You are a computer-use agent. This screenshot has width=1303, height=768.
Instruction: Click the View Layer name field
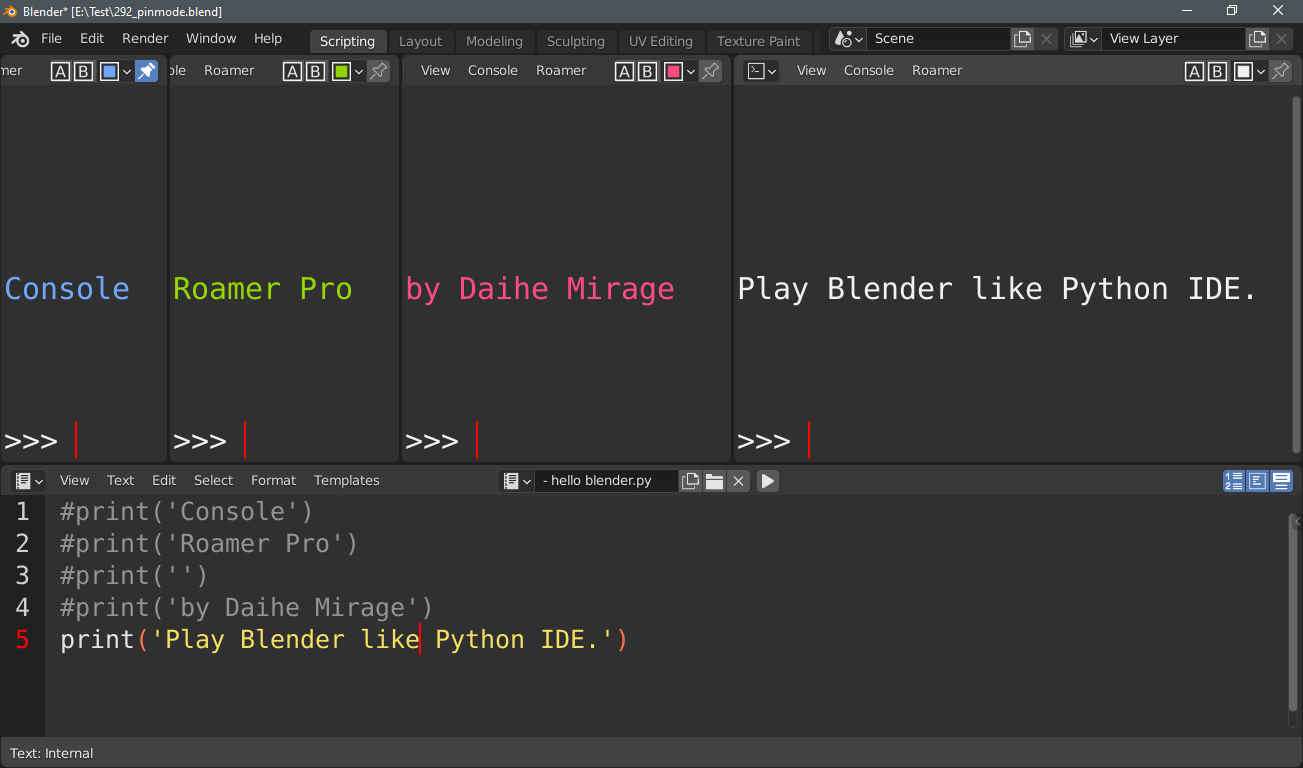pyautogui.click(x=1174, y=39)
